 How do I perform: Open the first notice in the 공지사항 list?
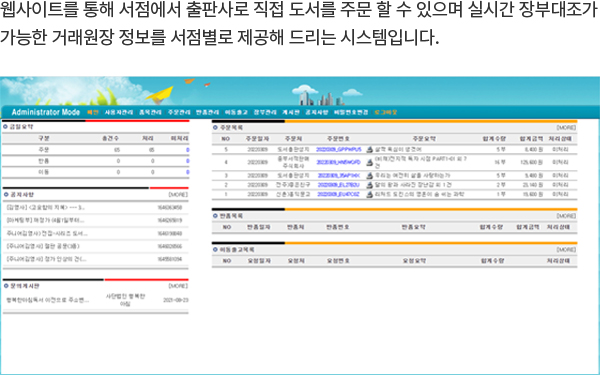pyautogui.click(x=46, y=208)
